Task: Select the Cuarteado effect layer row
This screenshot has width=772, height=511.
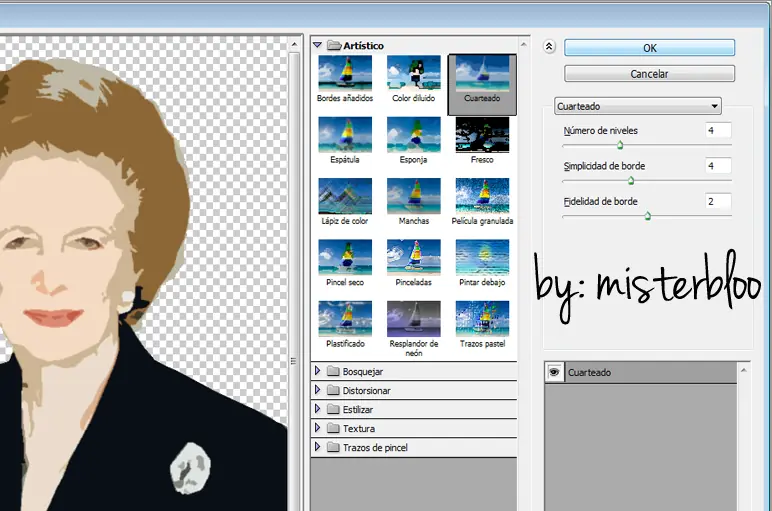Action: point(641,373)
